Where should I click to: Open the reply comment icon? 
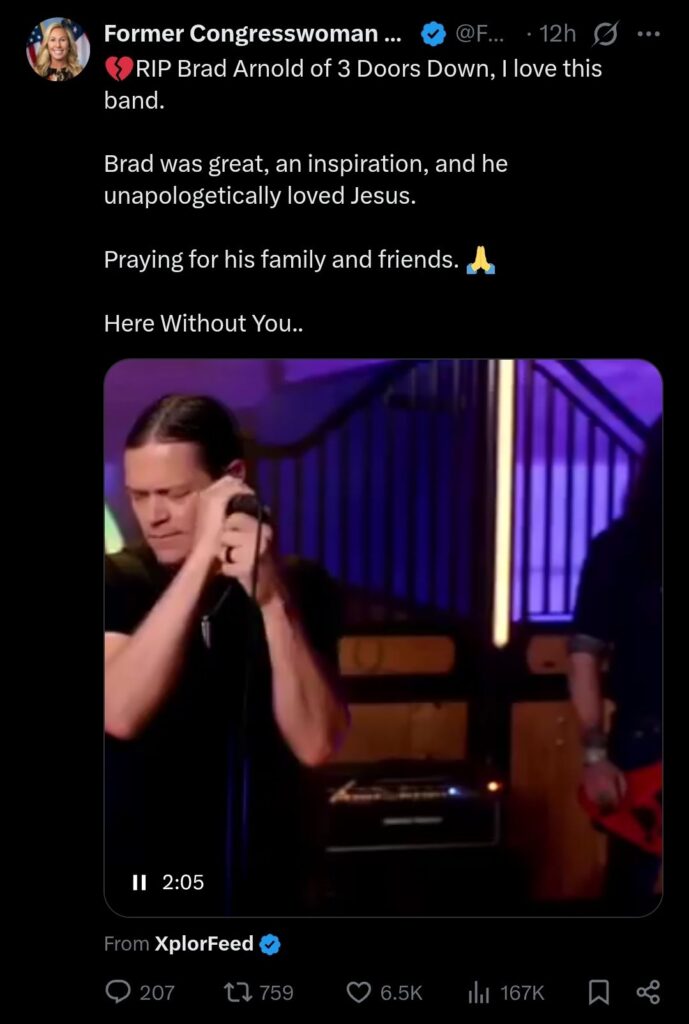117,993
